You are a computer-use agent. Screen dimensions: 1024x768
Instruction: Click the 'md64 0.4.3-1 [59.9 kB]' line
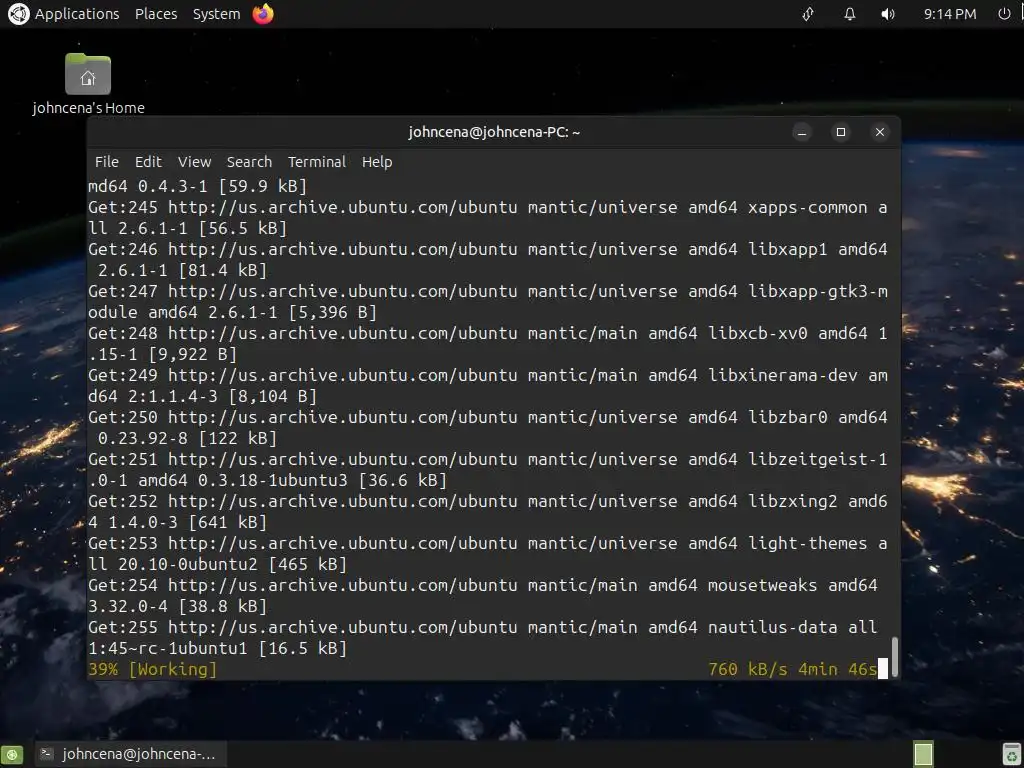click(x=197, y=187)
